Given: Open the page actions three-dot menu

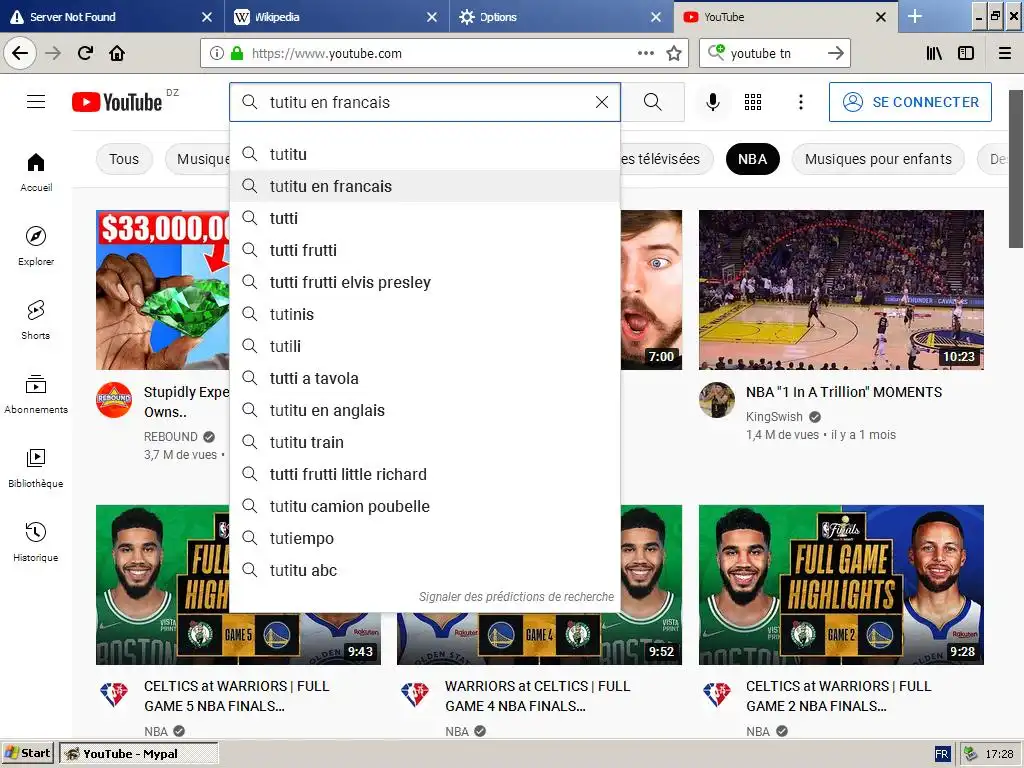Looking at the screenshot, I should click(x=645, y=53).
